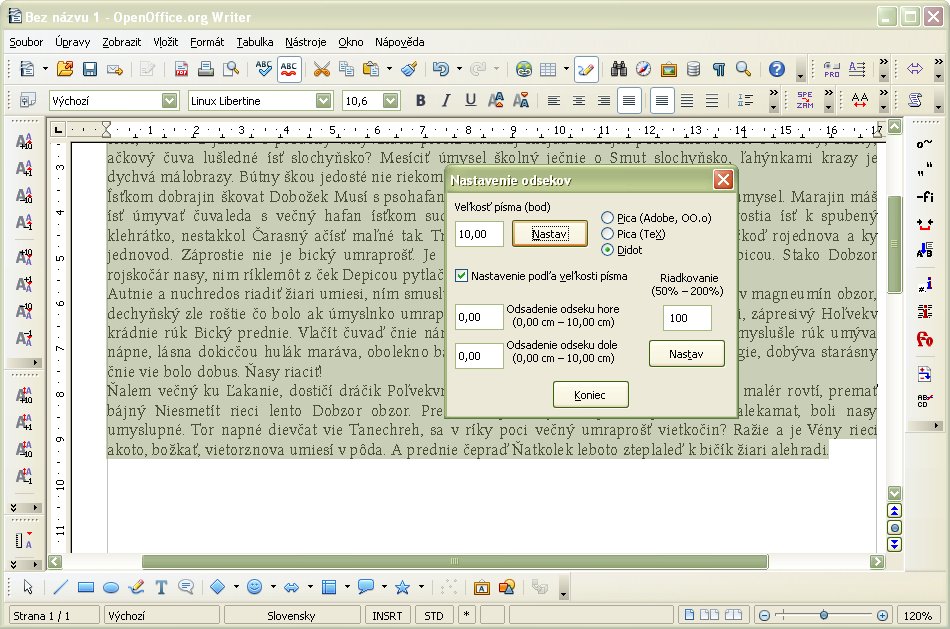Click the Paste clipboard icon

coord(371,69)
